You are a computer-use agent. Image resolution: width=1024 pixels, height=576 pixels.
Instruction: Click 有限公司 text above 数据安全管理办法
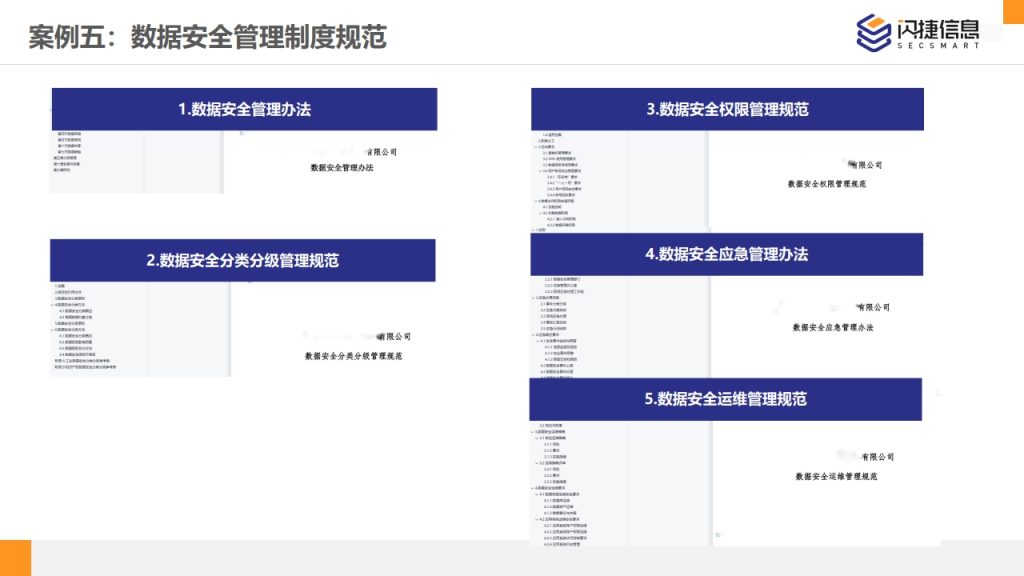[382, 152]
